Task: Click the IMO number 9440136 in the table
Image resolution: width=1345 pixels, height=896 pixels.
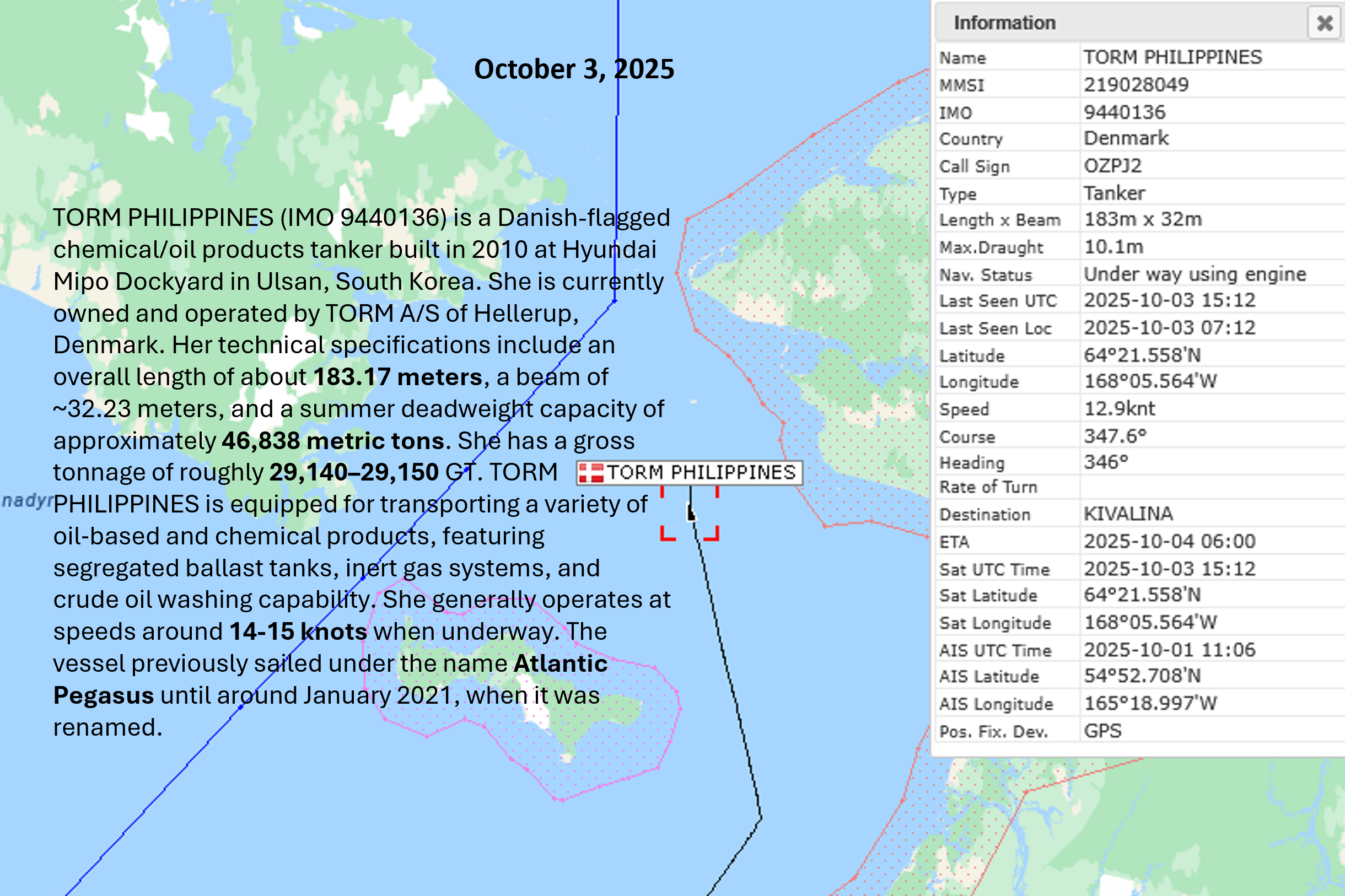Action: coord(1125,112)
